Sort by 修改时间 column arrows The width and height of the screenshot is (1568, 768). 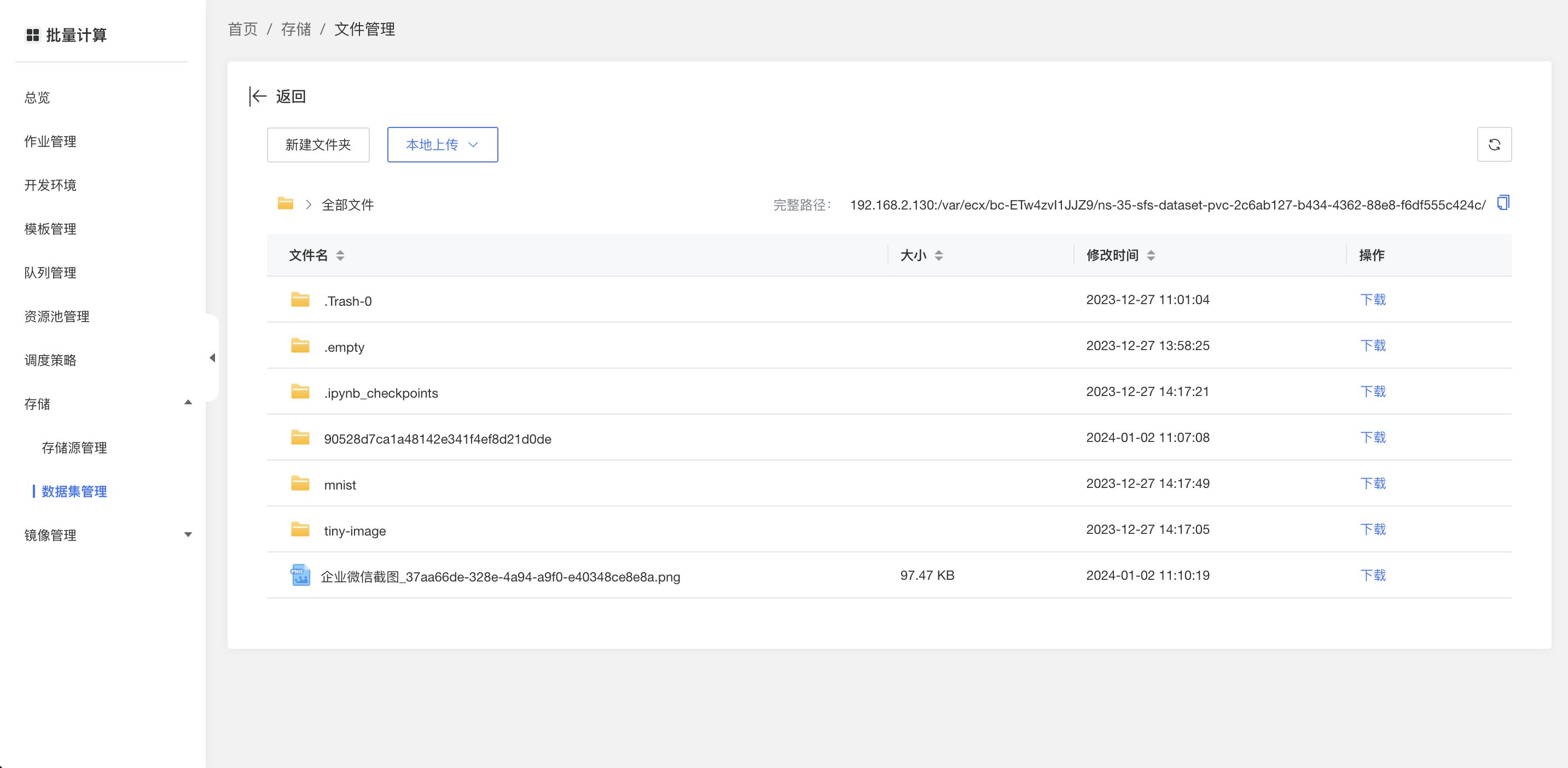[1151, 255]
